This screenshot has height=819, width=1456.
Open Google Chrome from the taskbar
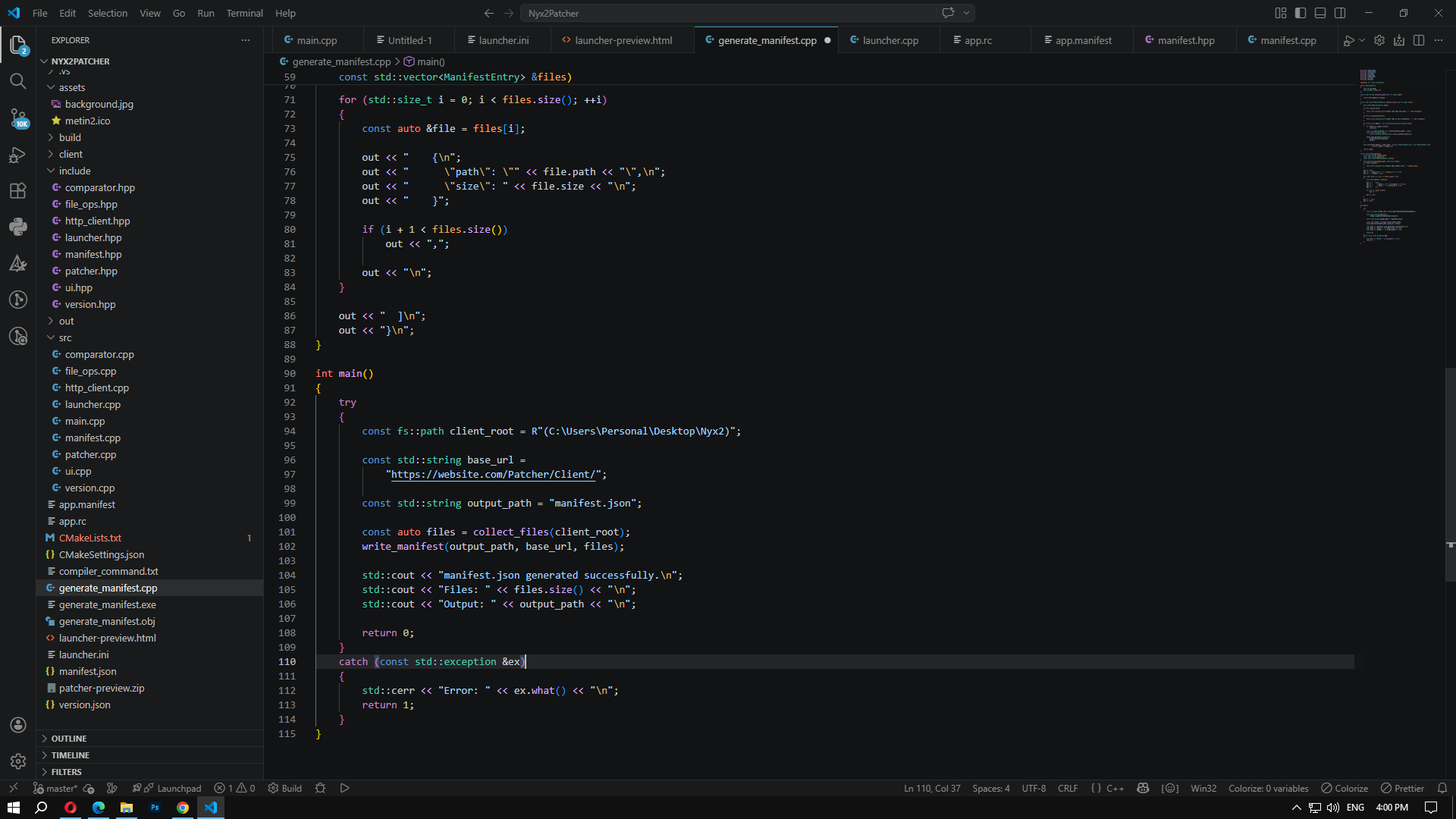[182, 808]
